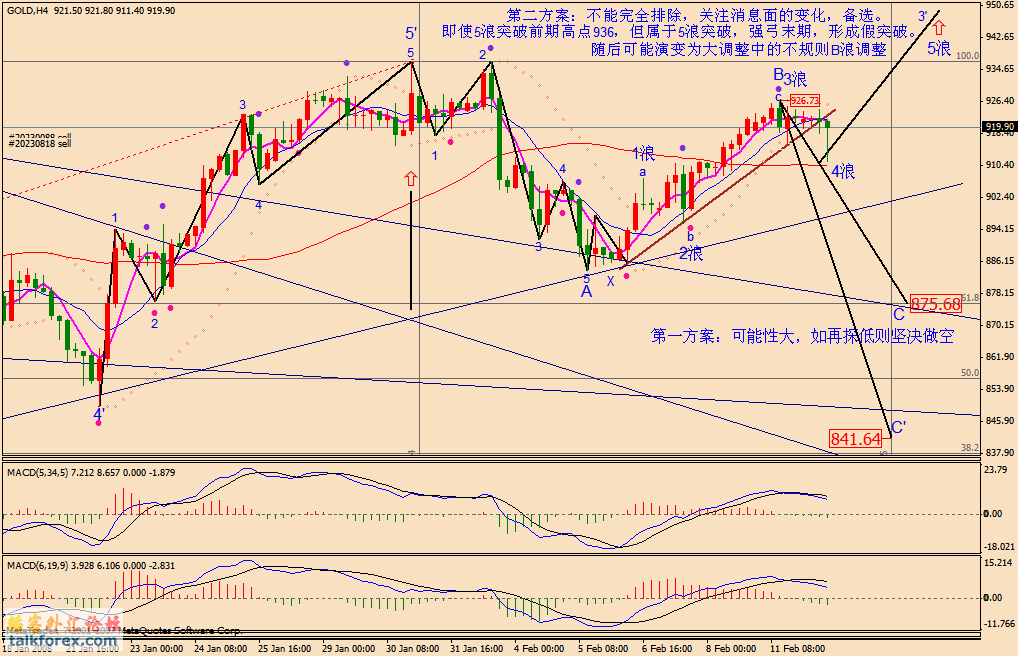The image size is (1018, 656).
Task: Select the 841.64 target price box
Action: click(855, 438)
